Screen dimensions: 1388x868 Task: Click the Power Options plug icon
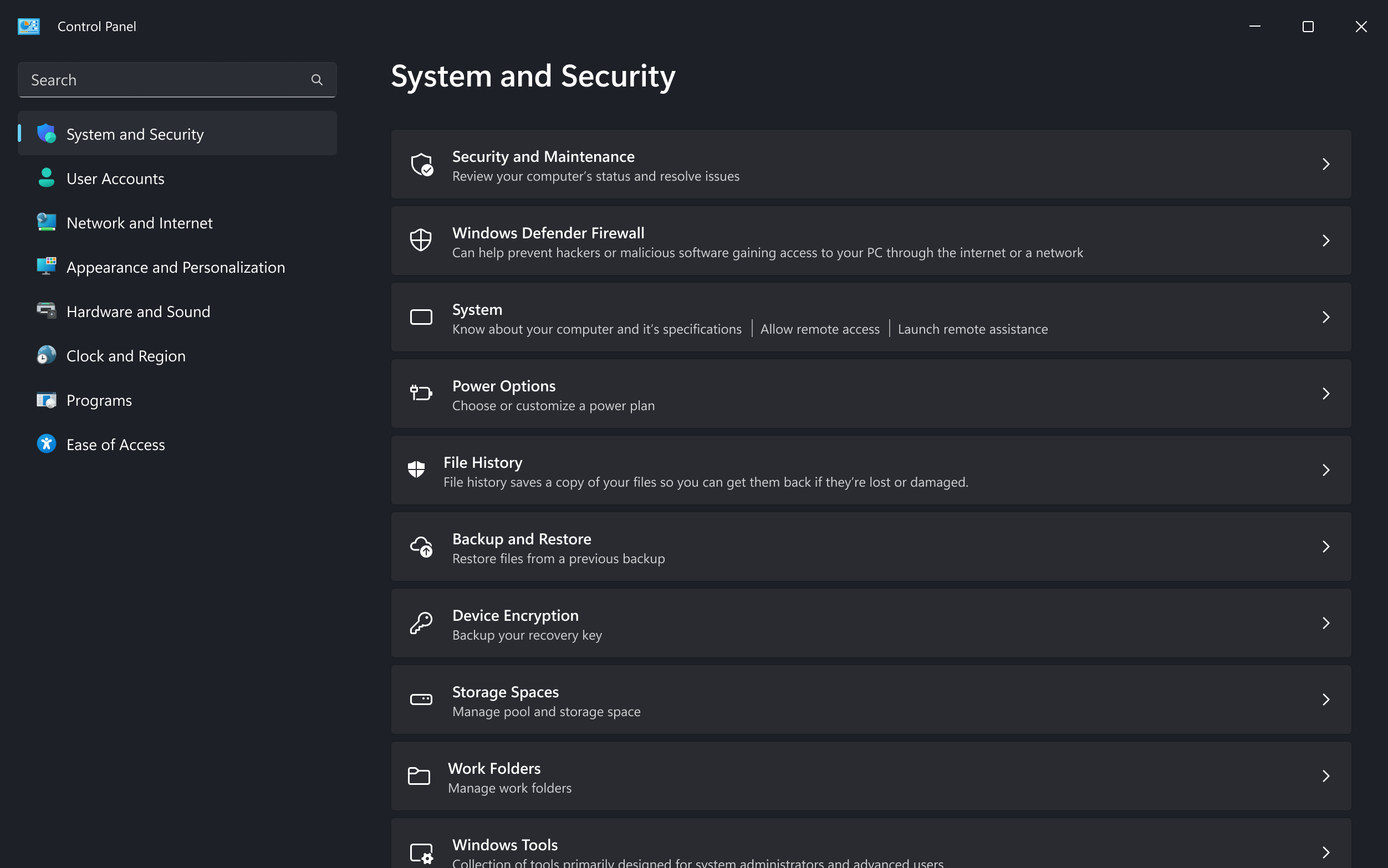click(x=421, y=393)
